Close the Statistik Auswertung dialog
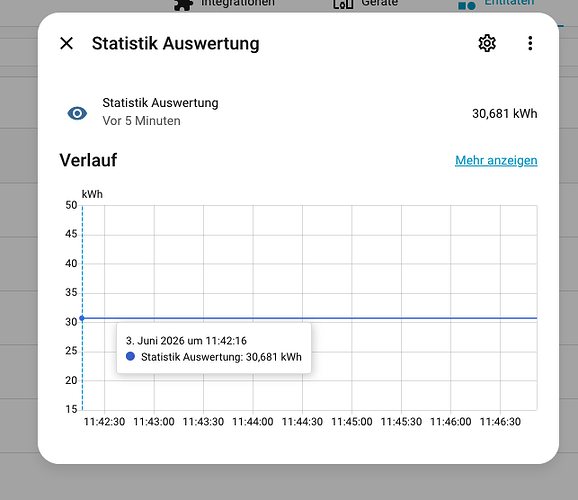Image resolution: width=578 pixels, height=500 pixels. [66, 43]
